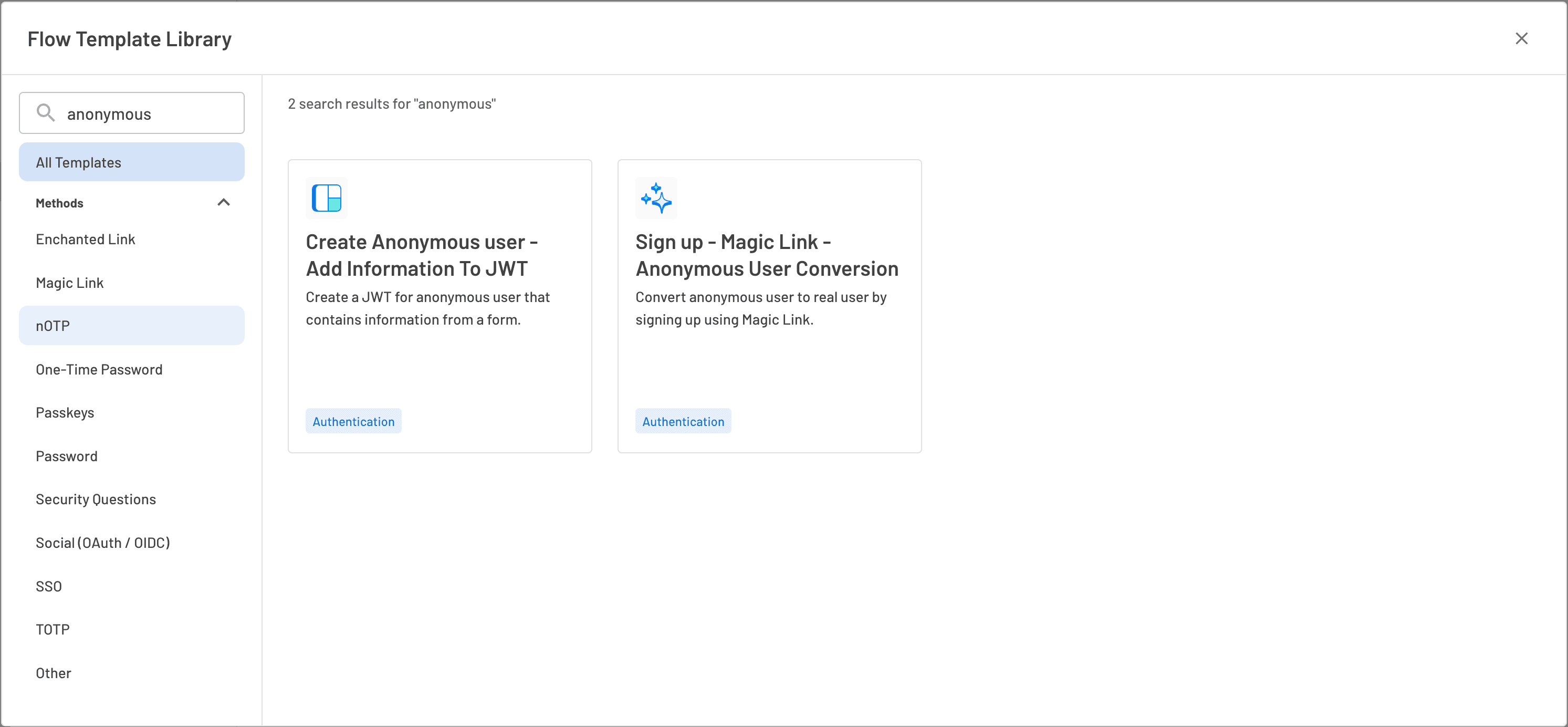Select the Other method category
The height and width of the screenshot is (727, 1568).
[x=54, y=673]
